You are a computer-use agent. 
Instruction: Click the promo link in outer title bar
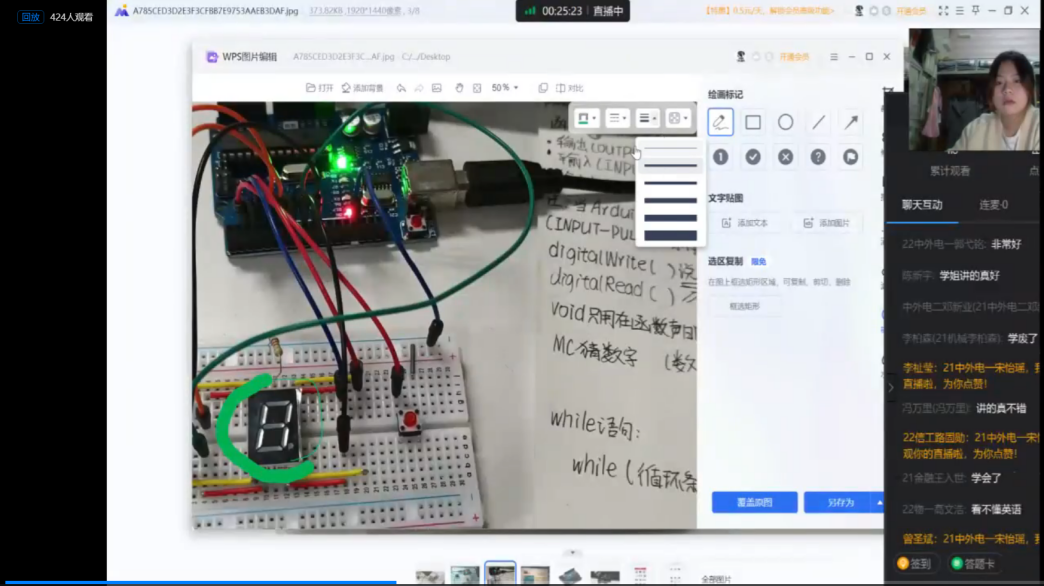(x=769, y=11)
